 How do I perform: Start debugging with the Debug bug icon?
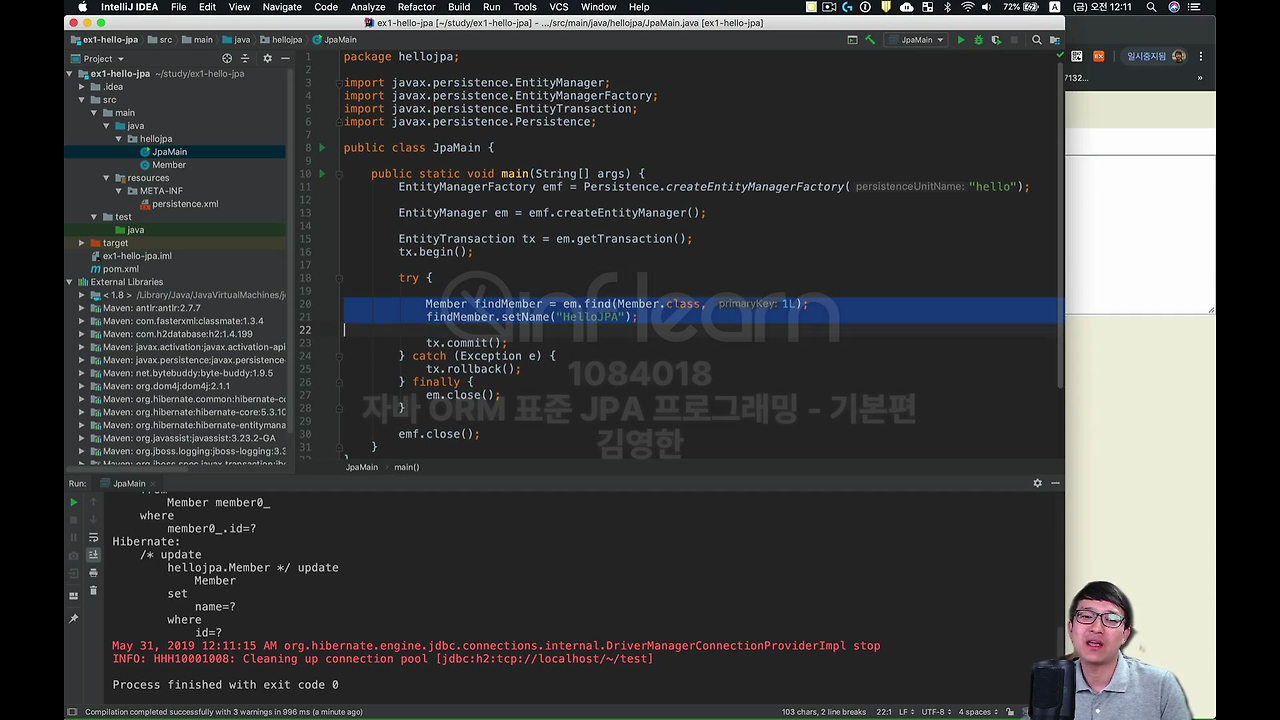point(979,40)
